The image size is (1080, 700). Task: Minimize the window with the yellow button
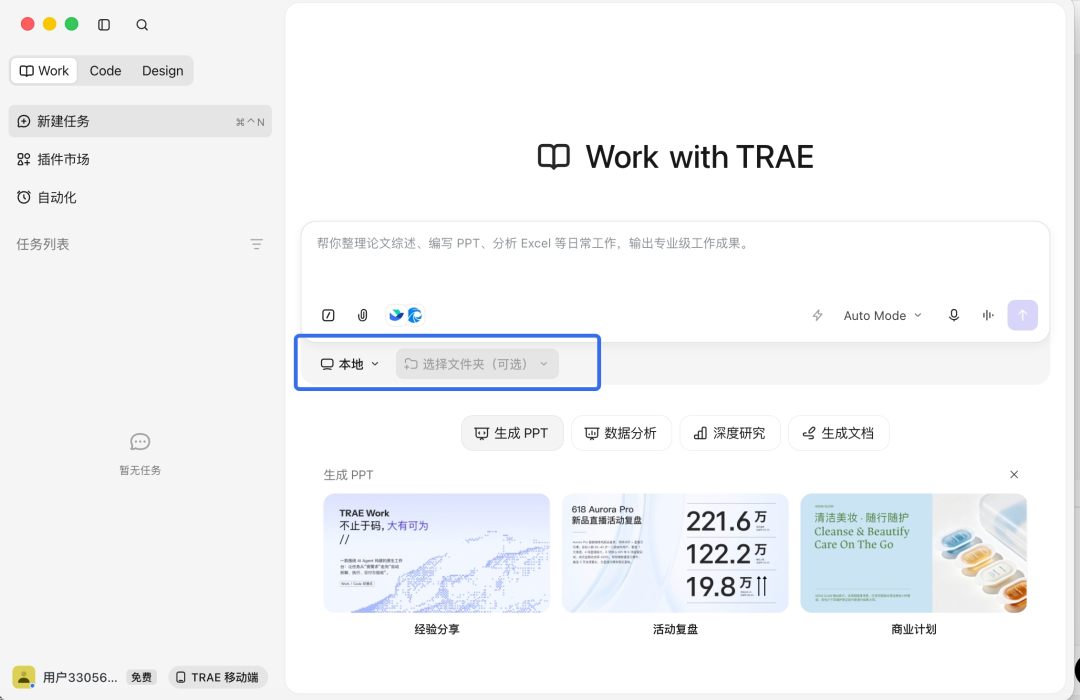(50, 24)
